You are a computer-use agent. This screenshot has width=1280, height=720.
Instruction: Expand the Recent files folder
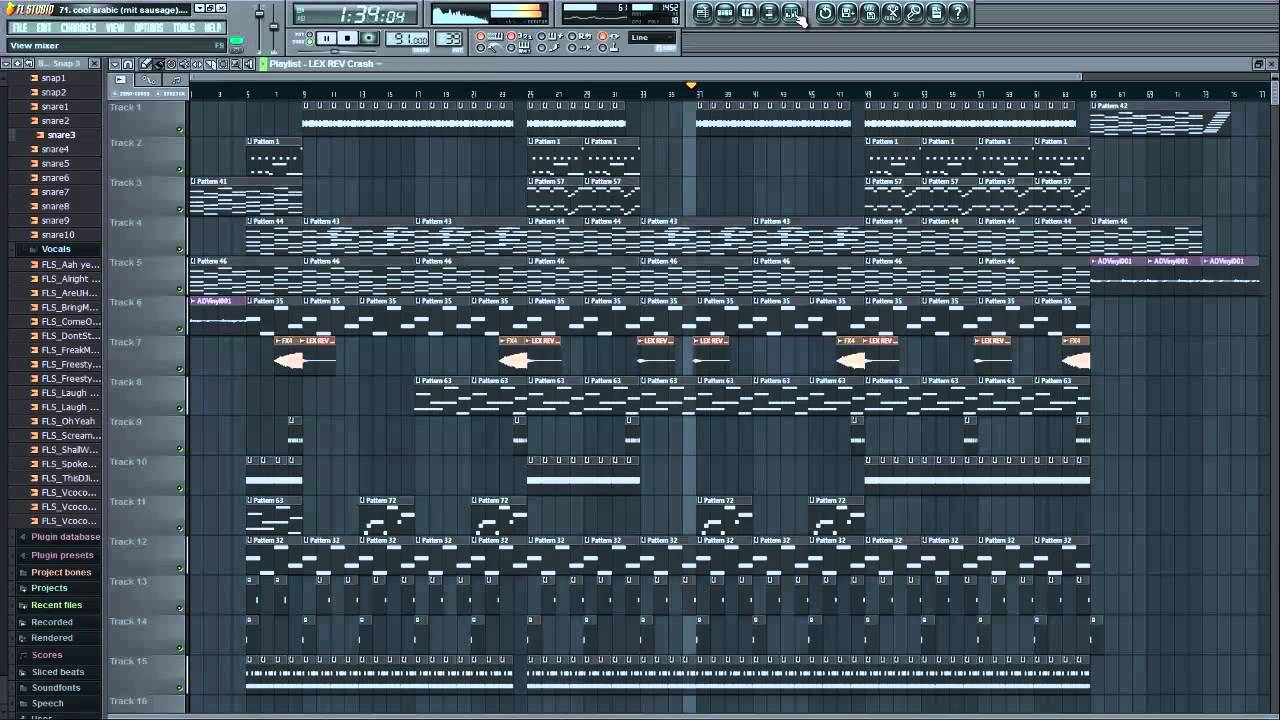coord(56,605)
